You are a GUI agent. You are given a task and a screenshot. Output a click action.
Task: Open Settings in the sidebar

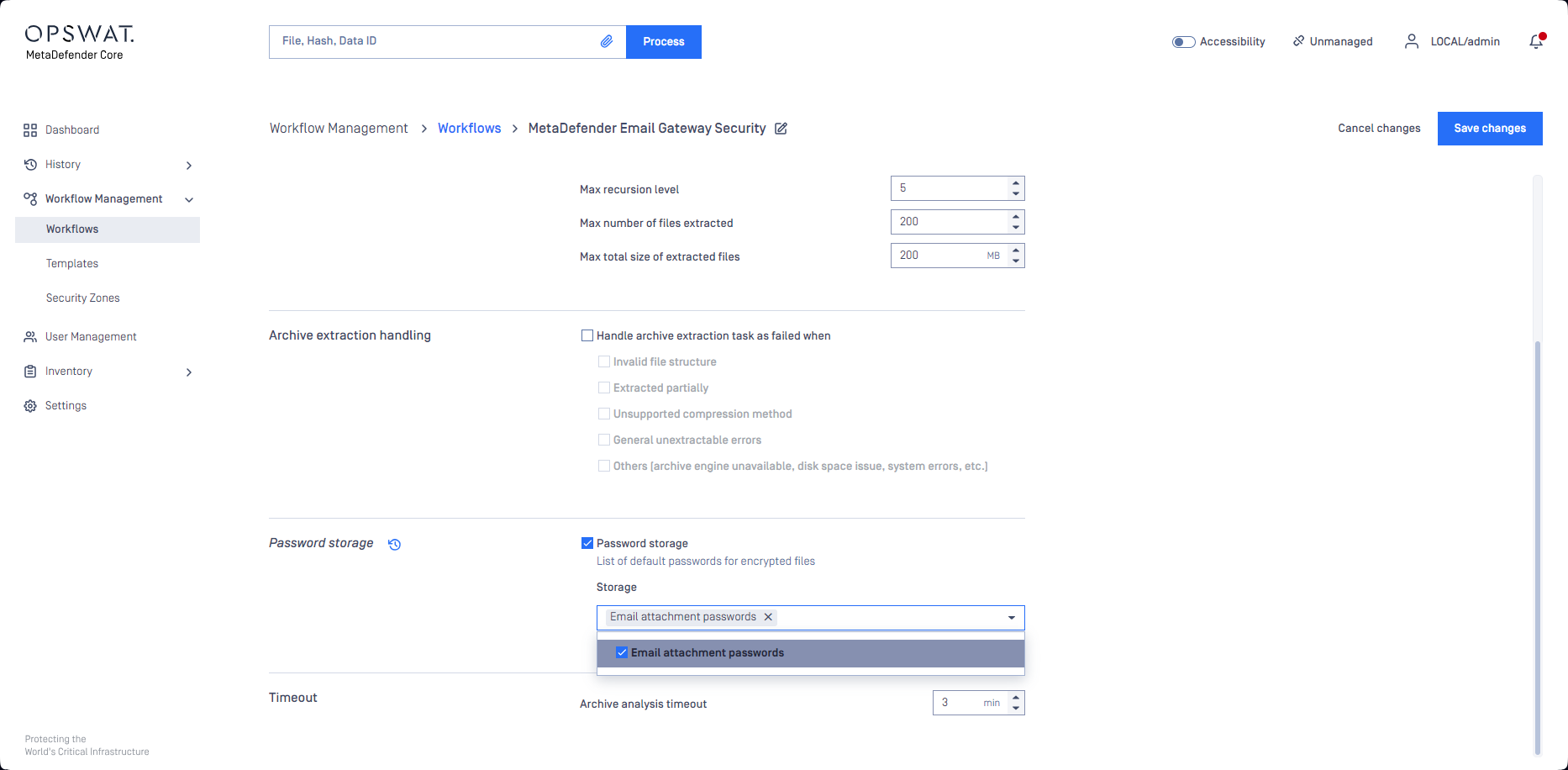click(66, 406)
